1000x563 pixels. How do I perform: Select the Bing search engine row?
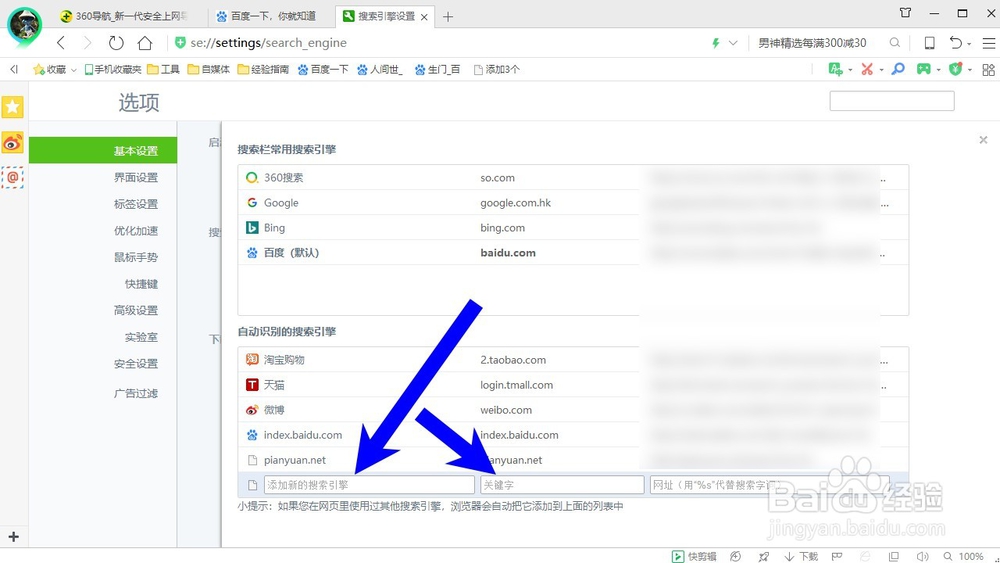(573, 228)
